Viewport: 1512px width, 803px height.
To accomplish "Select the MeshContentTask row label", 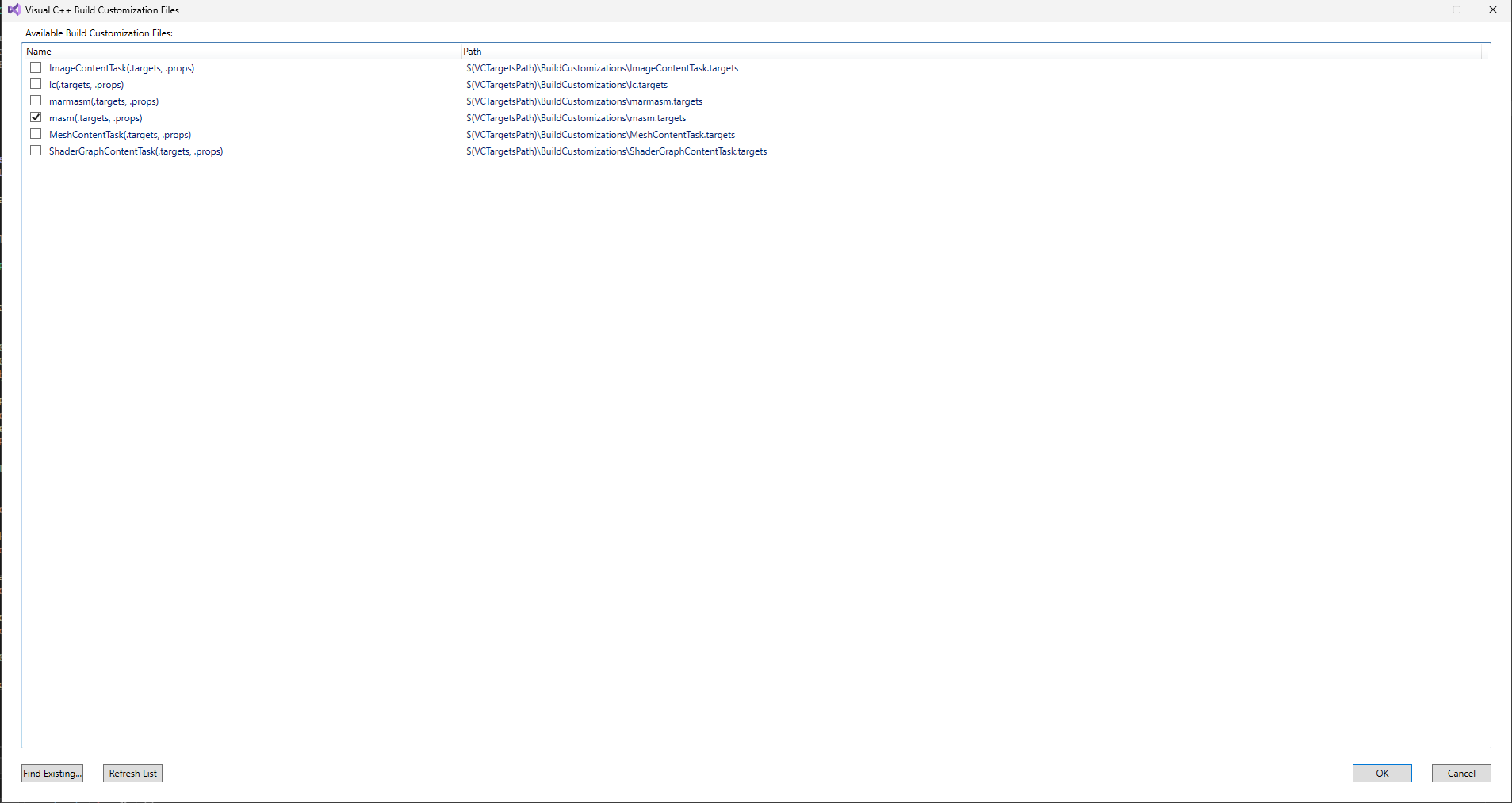I will (120, 134).
